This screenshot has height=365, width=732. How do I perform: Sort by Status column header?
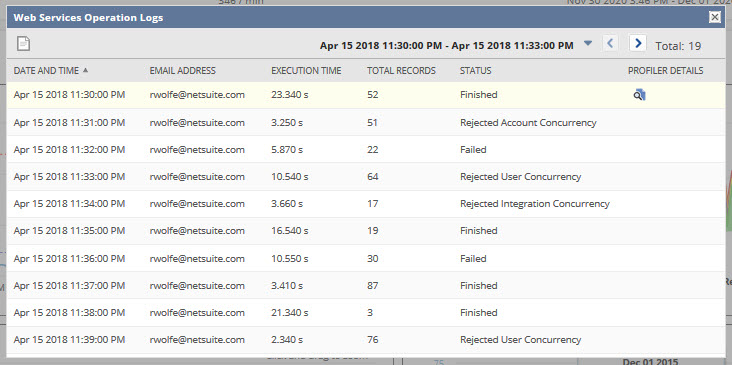click(475, 71)
